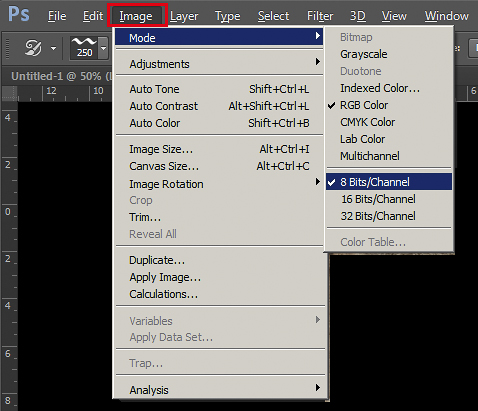Expand the Adjustments submenu
The image size is (478, 411).
click(219, 64)
